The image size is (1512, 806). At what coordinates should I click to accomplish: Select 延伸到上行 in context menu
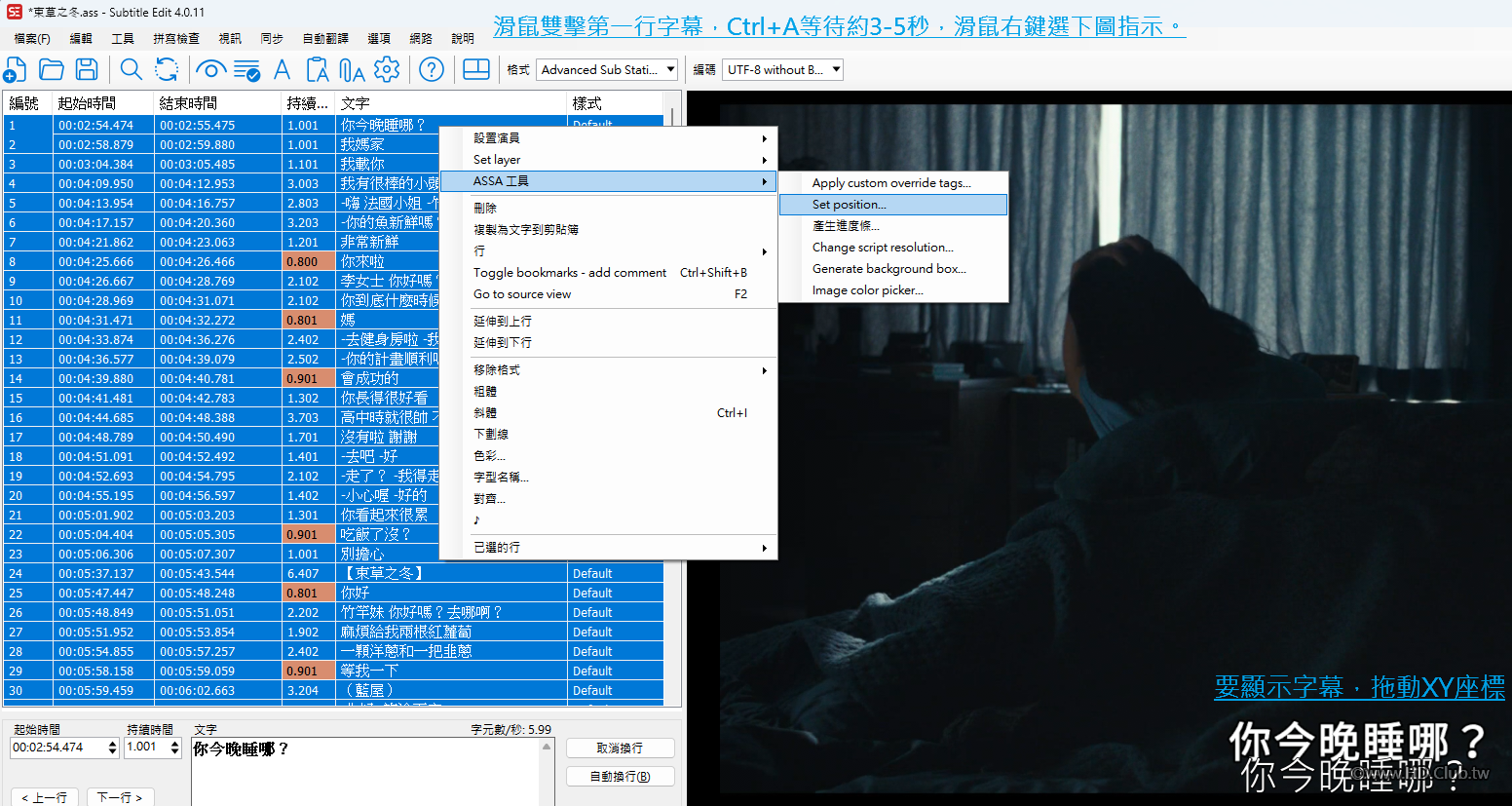609,322
